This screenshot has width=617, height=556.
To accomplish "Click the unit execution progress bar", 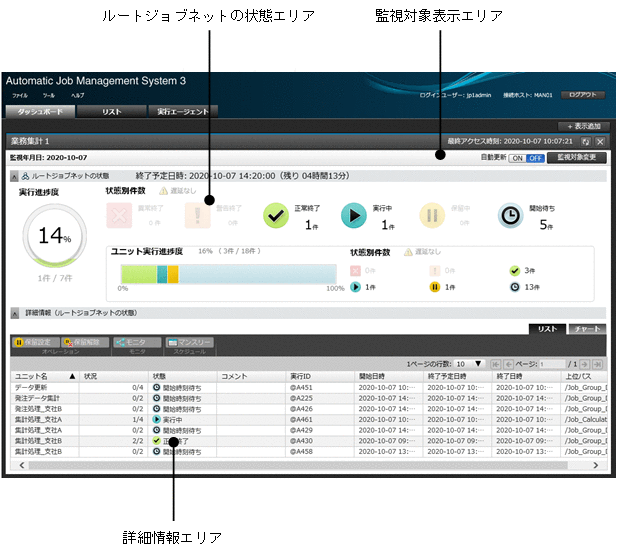I will (x=230, y=274).
